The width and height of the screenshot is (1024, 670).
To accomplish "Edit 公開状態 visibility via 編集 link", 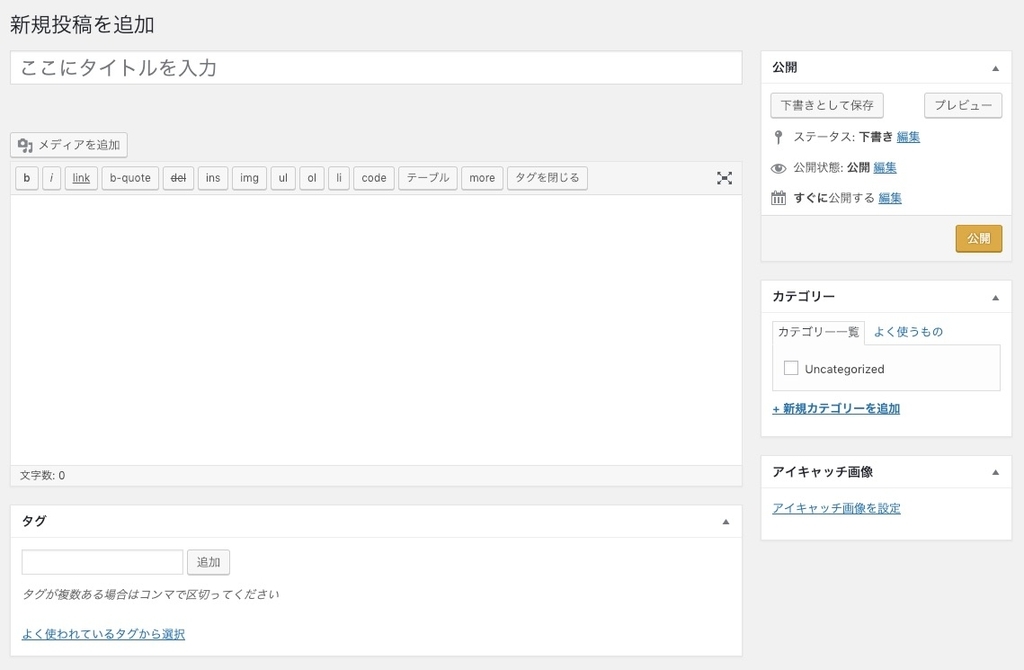I will 885,168.
